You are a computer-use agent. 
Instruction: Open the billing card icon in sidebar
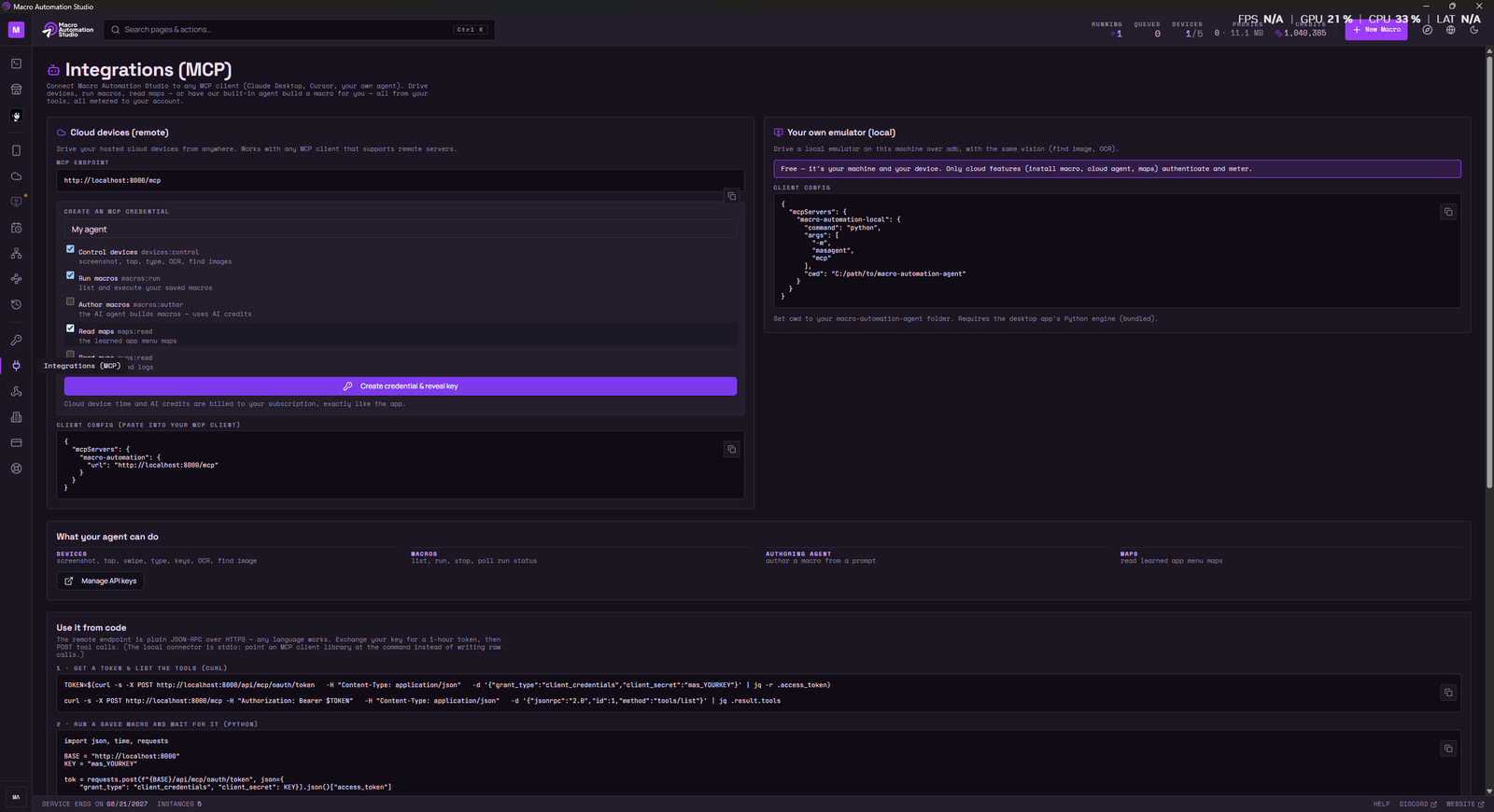click(x=16, y=442)
